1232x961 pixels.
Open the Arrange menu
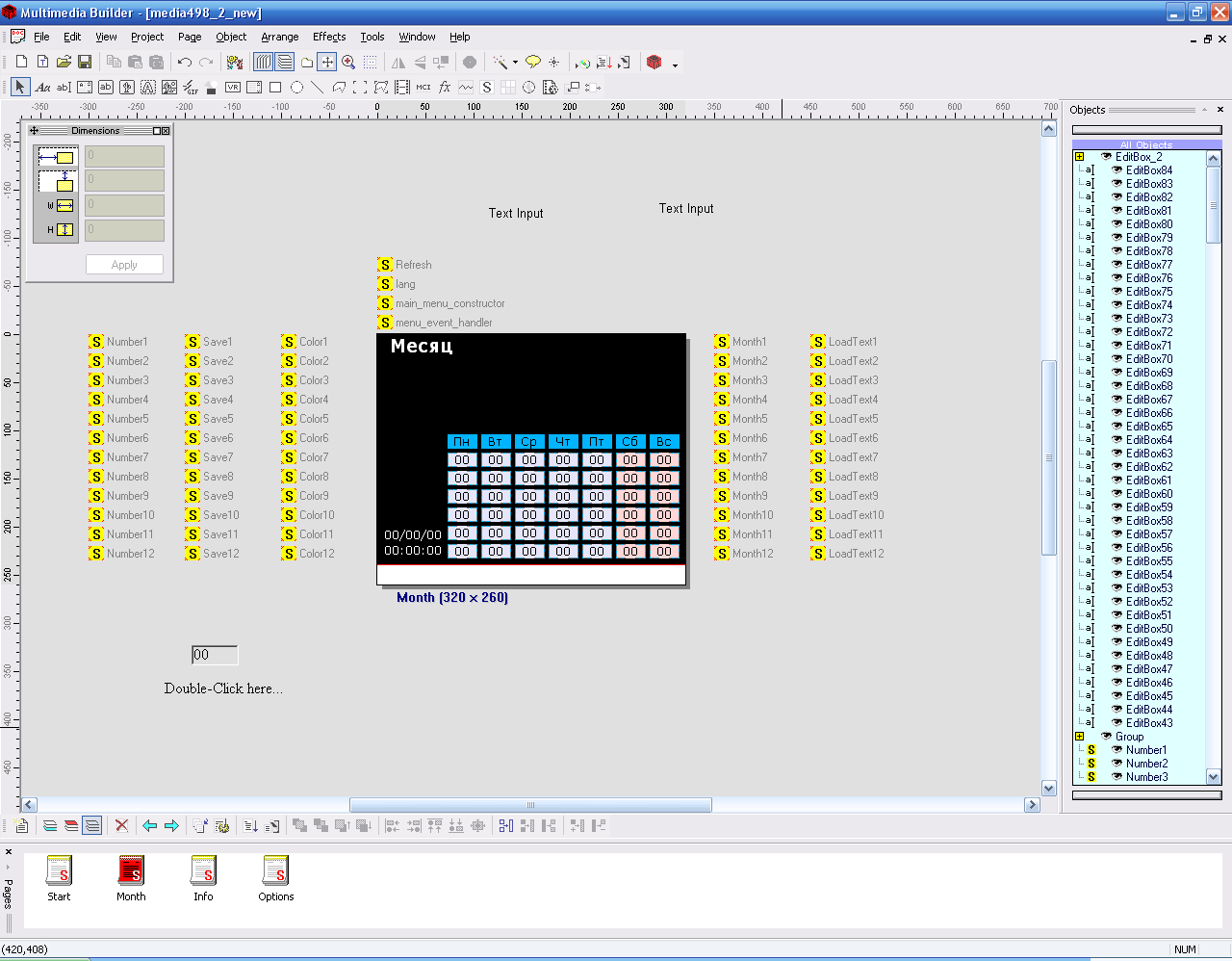point(280,37)
